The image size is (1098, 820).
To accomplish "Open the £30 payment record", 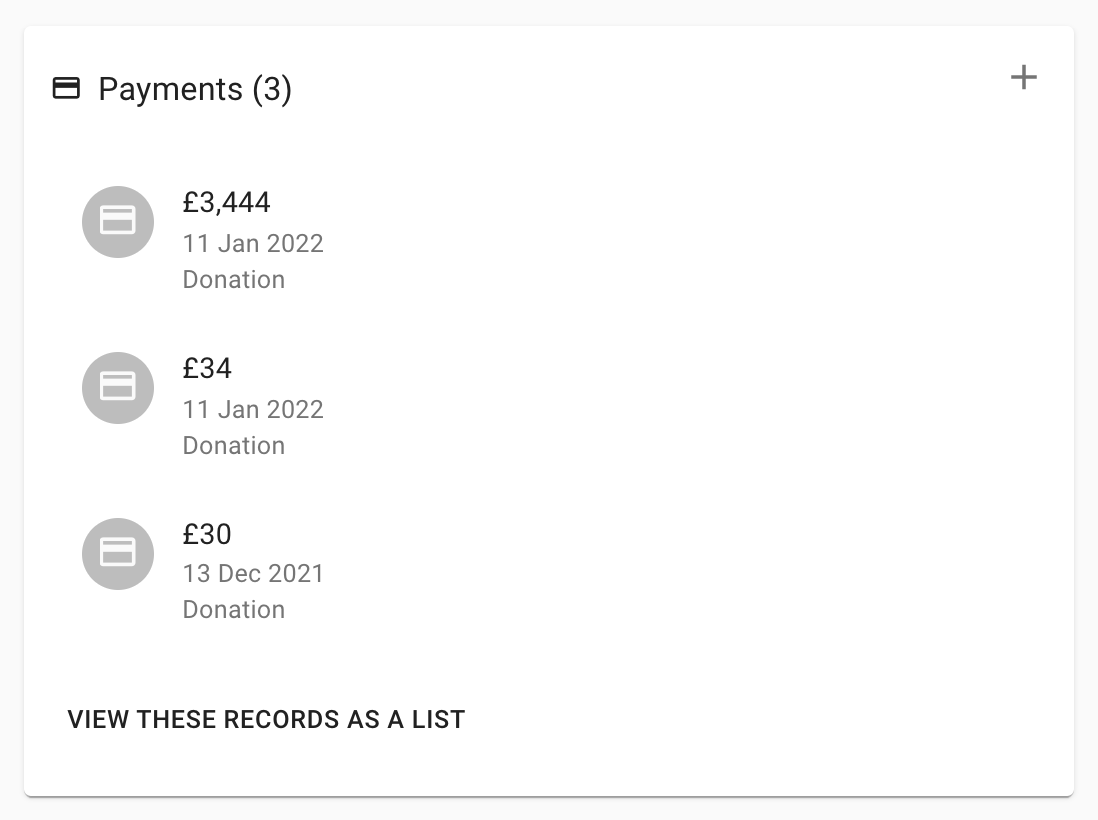I will (x=207, y=535).
